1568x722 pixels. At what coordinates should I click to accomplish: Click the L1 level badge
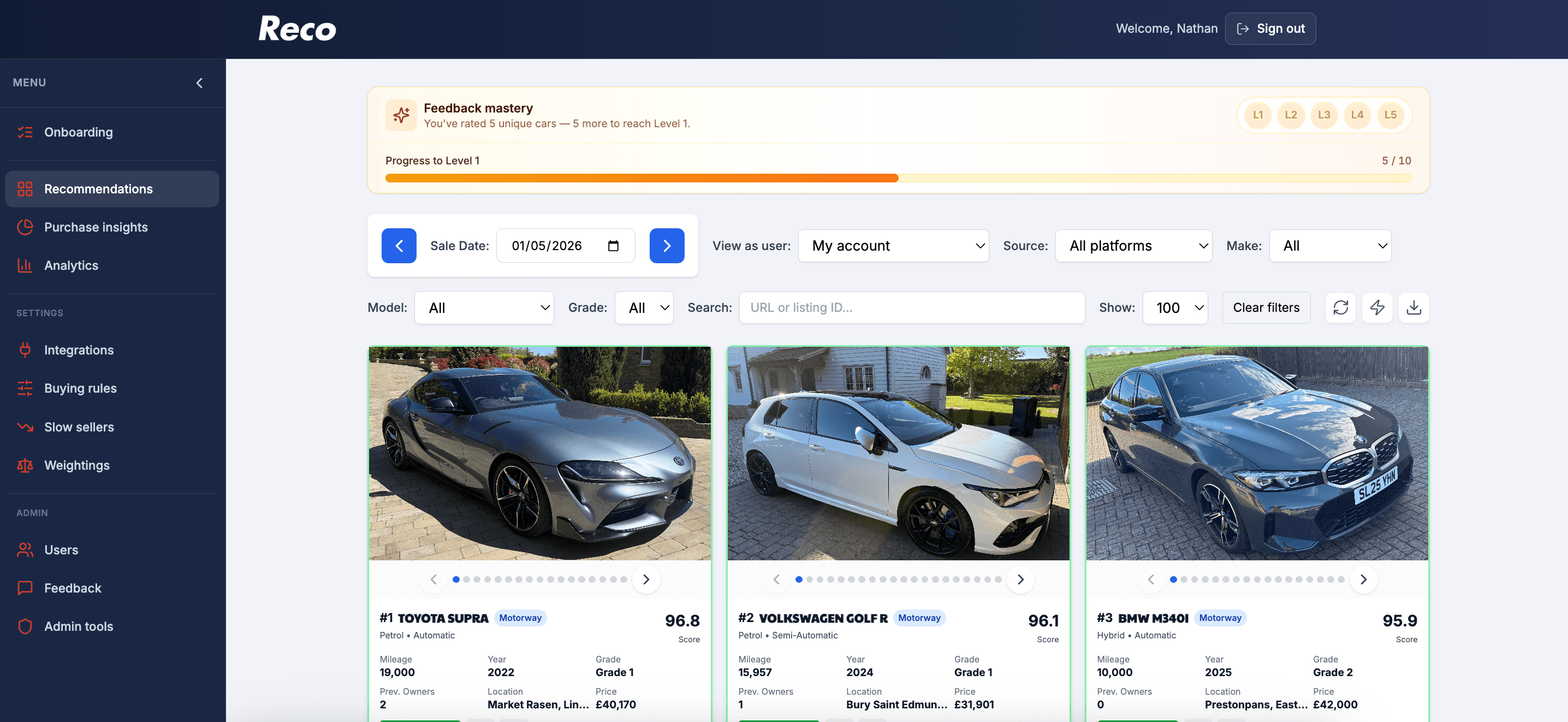pyautogui.click(x=1257, y=115)
